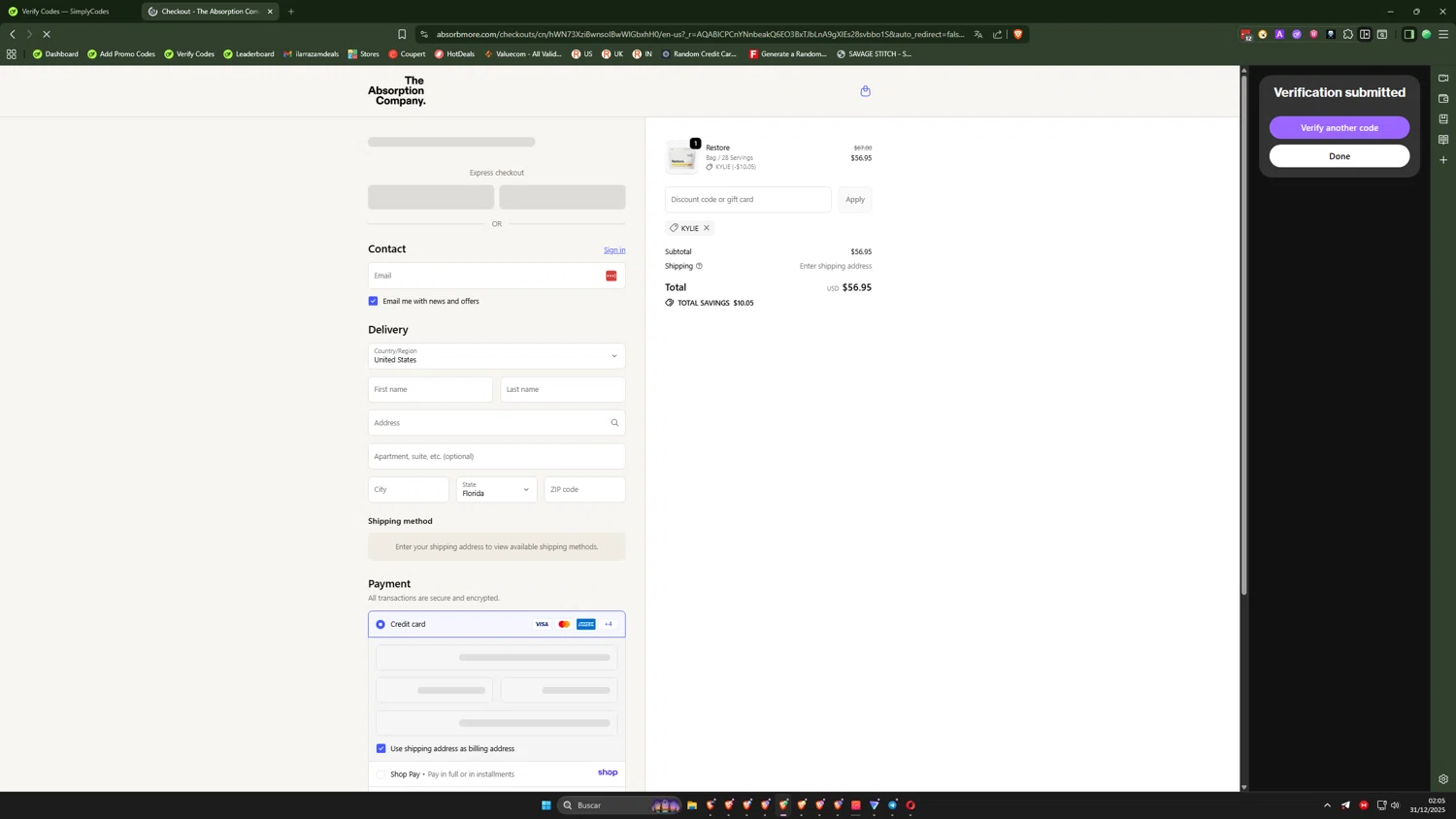Open the Stores bookmark
Image resolution: width=1456 pixels, height=819 pixels.
tap(364, 54)
